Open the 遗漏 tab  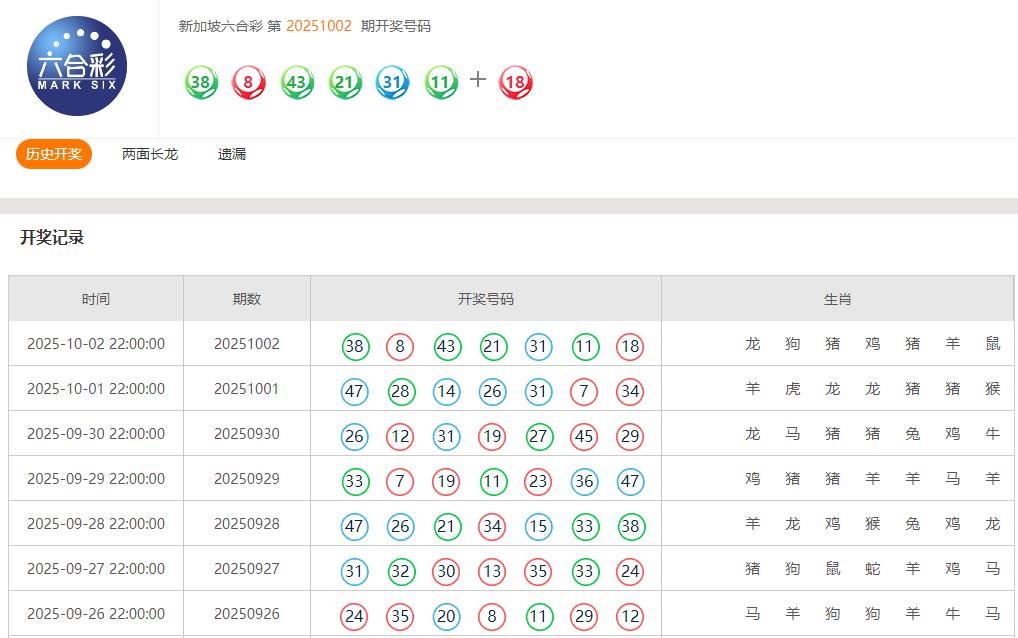tap(232, 154)
